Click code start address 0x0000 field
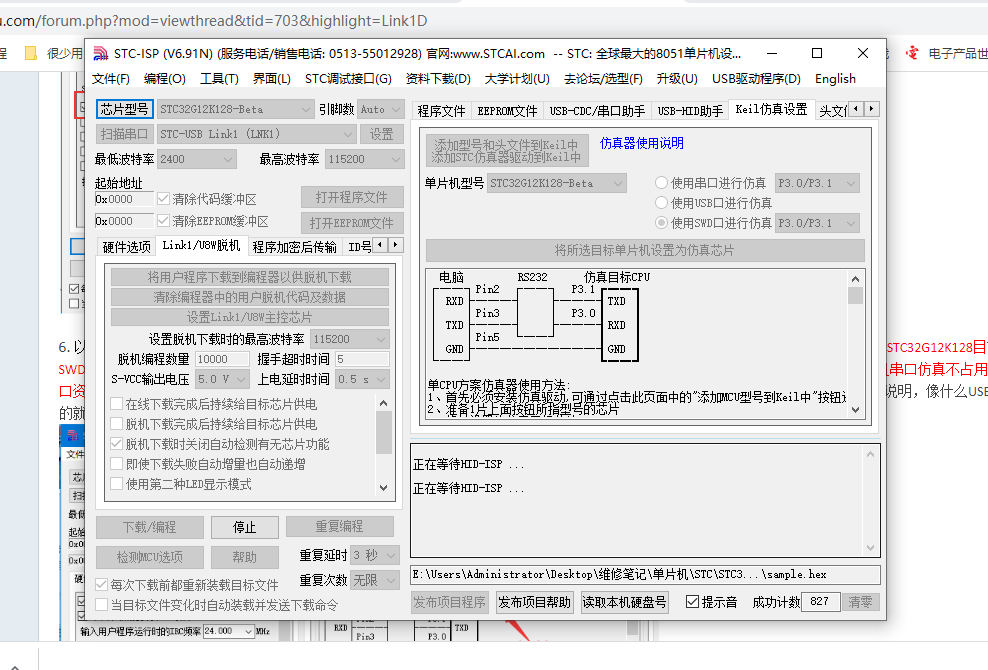 pyautogui.click(x=124, y=199)
